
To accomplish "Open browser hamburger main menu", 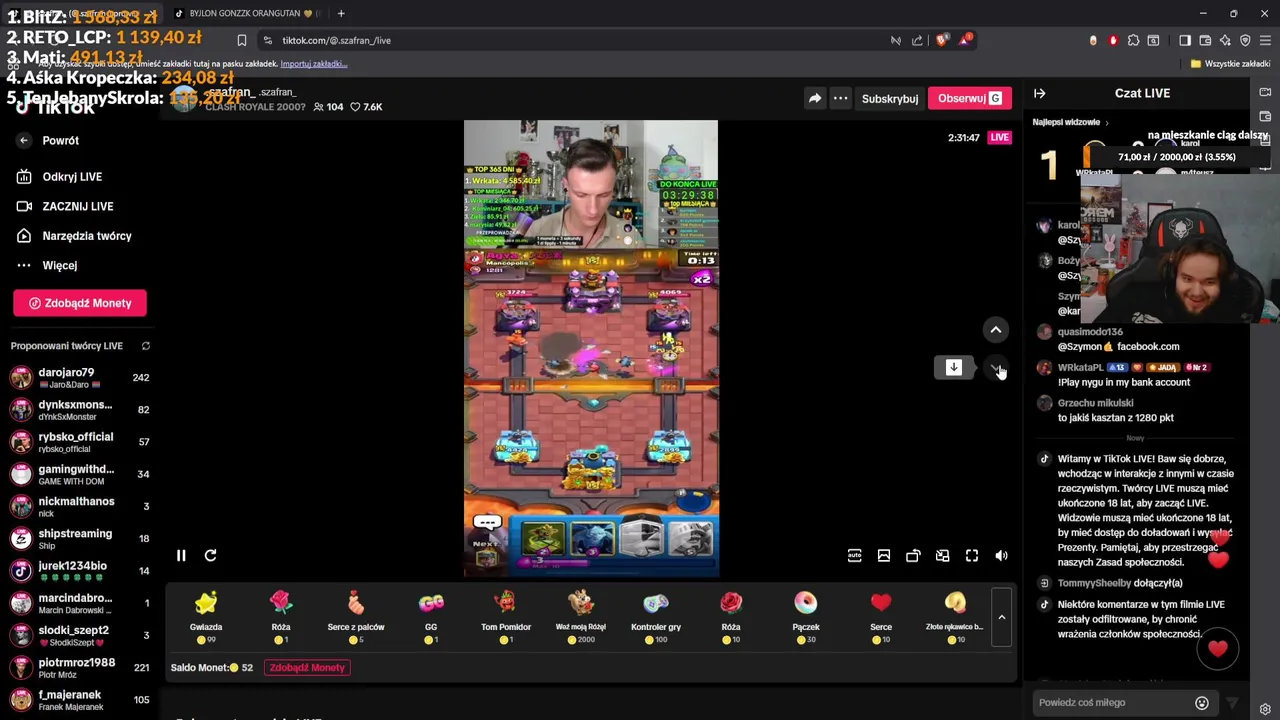I will pos(1265,41).
